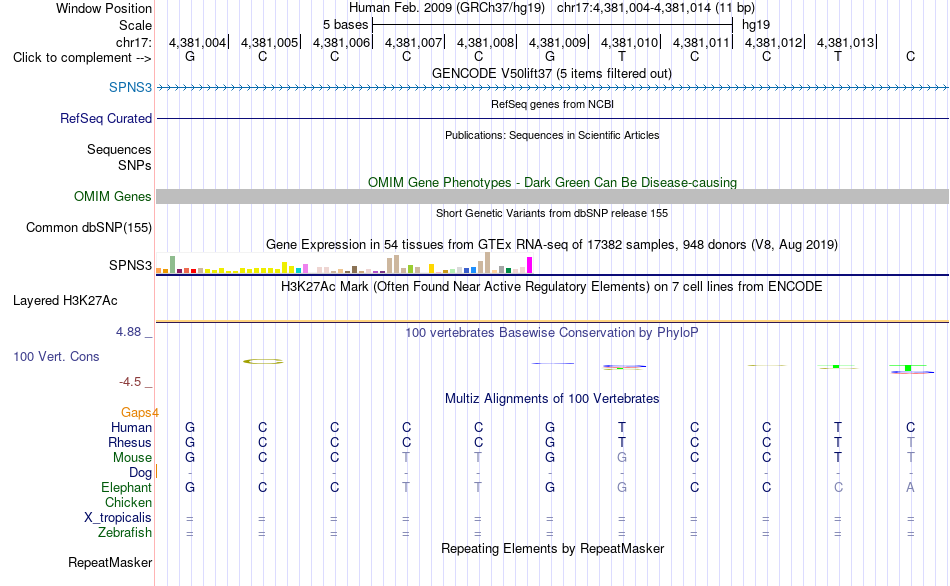This screenshot has width=950, height=586.
Task: Click 'Repeating Elements by RepeatMasker' title
Action: coord(553,548)
